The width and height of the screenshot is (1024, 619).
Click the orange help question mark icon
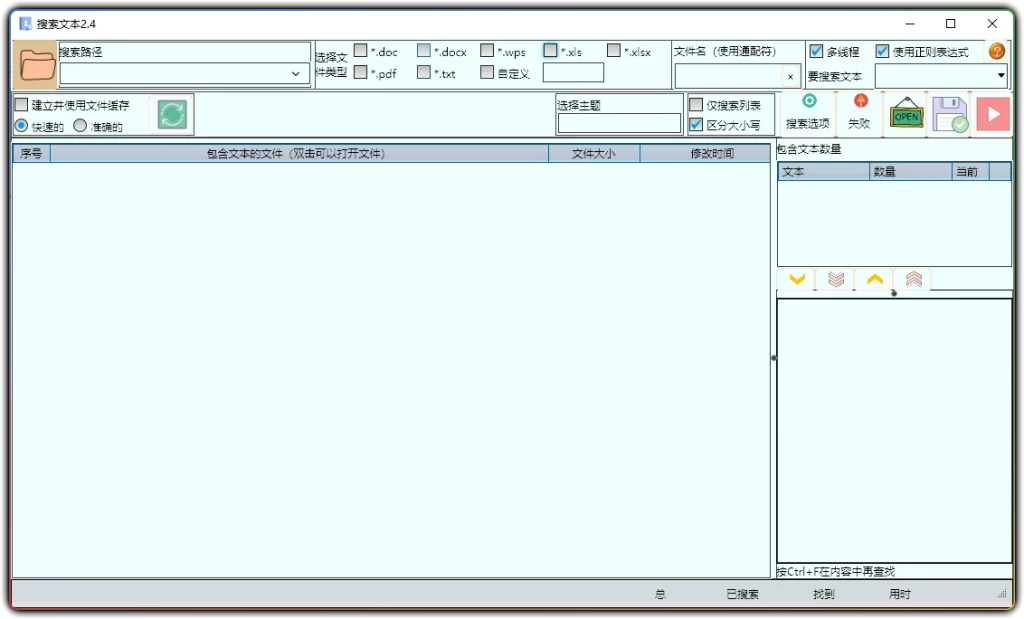click(997, 51)
